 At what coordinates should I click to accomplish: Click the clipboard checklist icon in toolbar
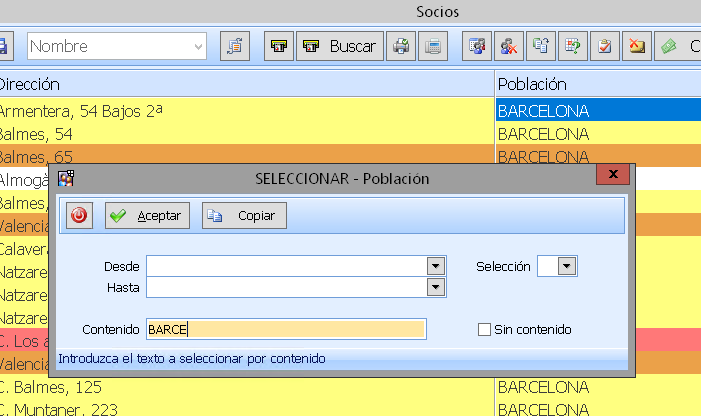tap(605, 46)
